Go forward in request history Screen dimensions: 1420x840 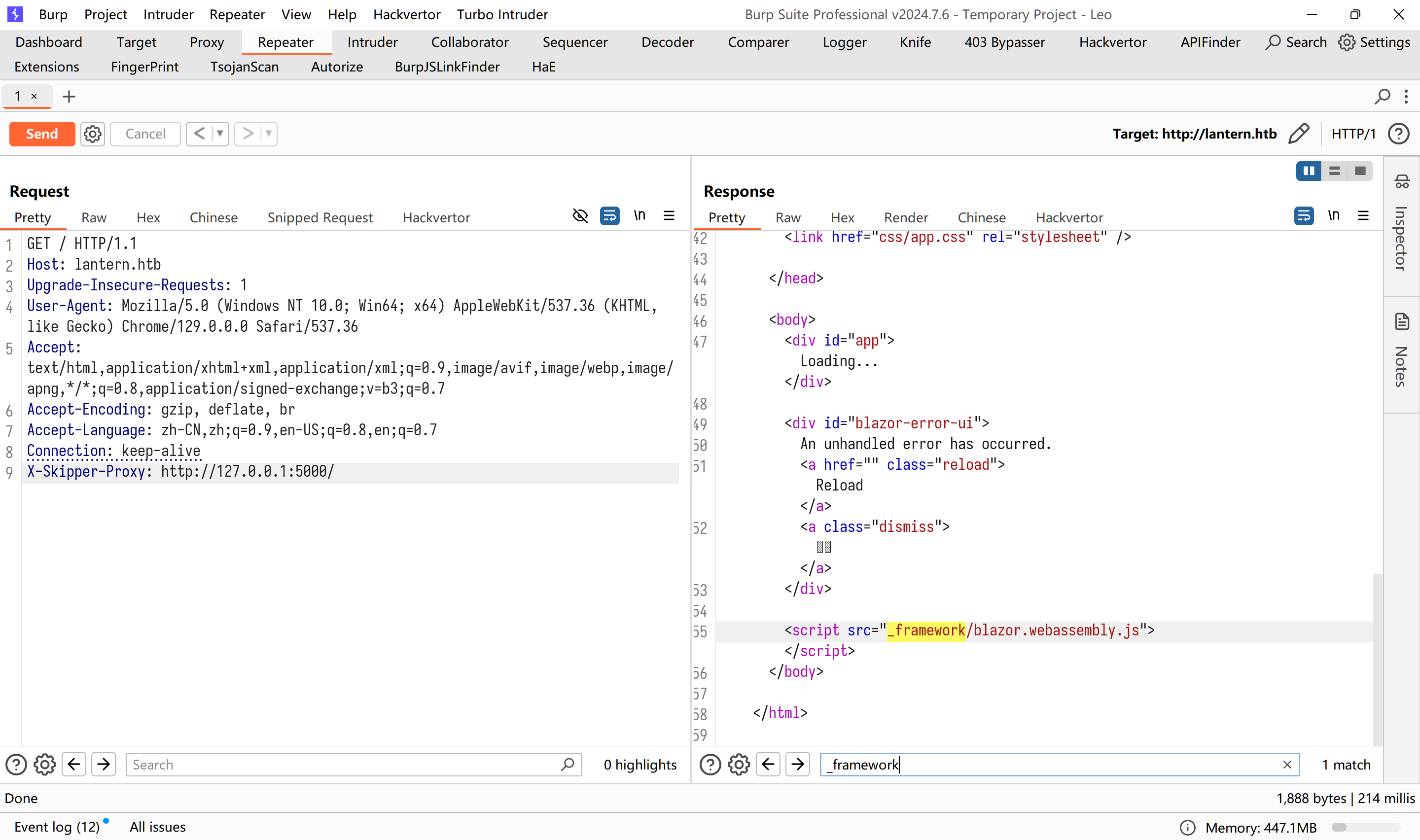pos(248,134)
